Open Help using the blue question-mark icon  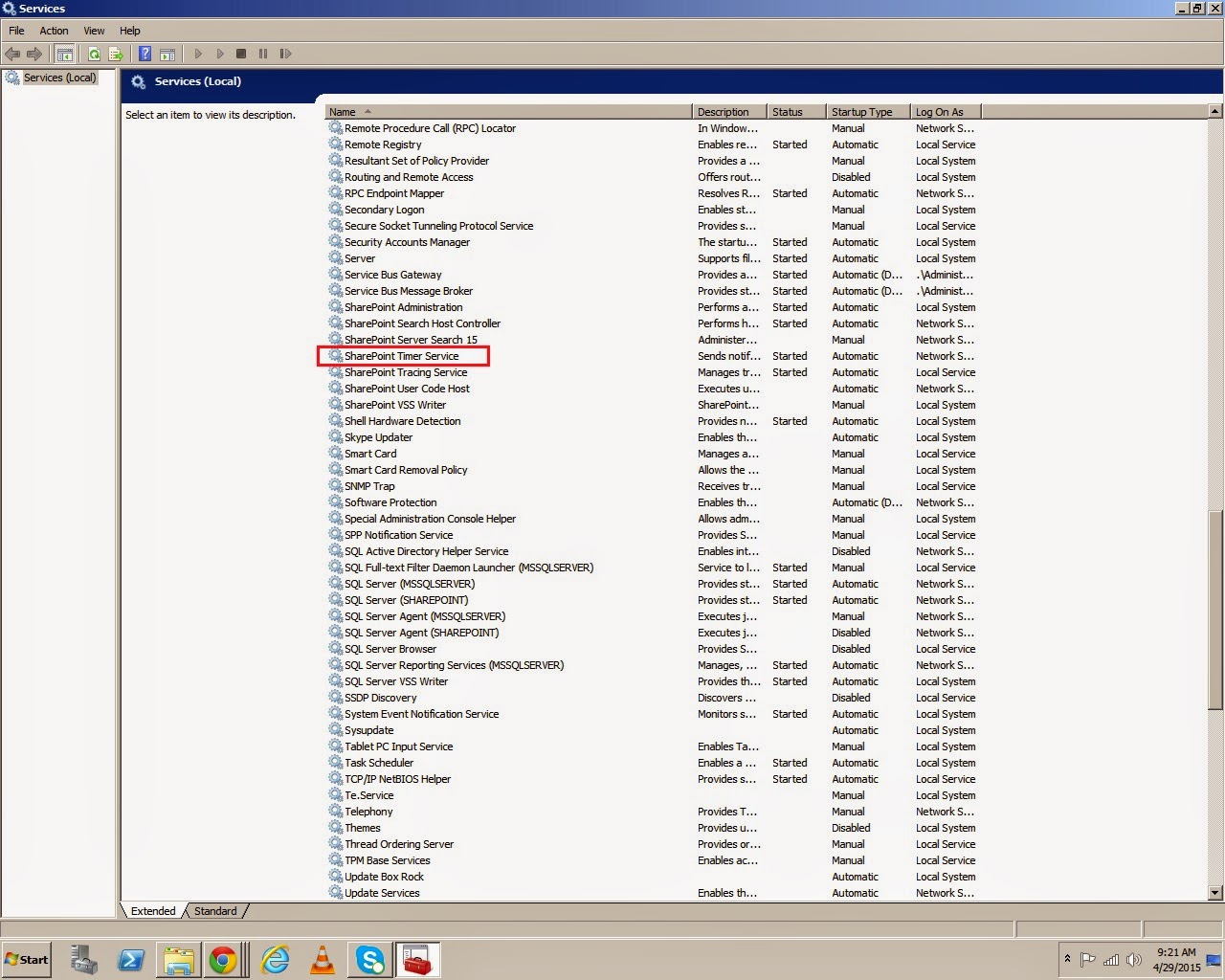pos(145,54)
